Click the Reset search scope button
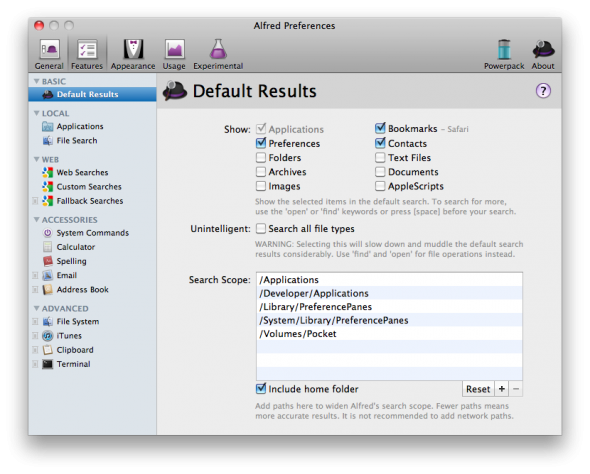 [x=478, y=389]
